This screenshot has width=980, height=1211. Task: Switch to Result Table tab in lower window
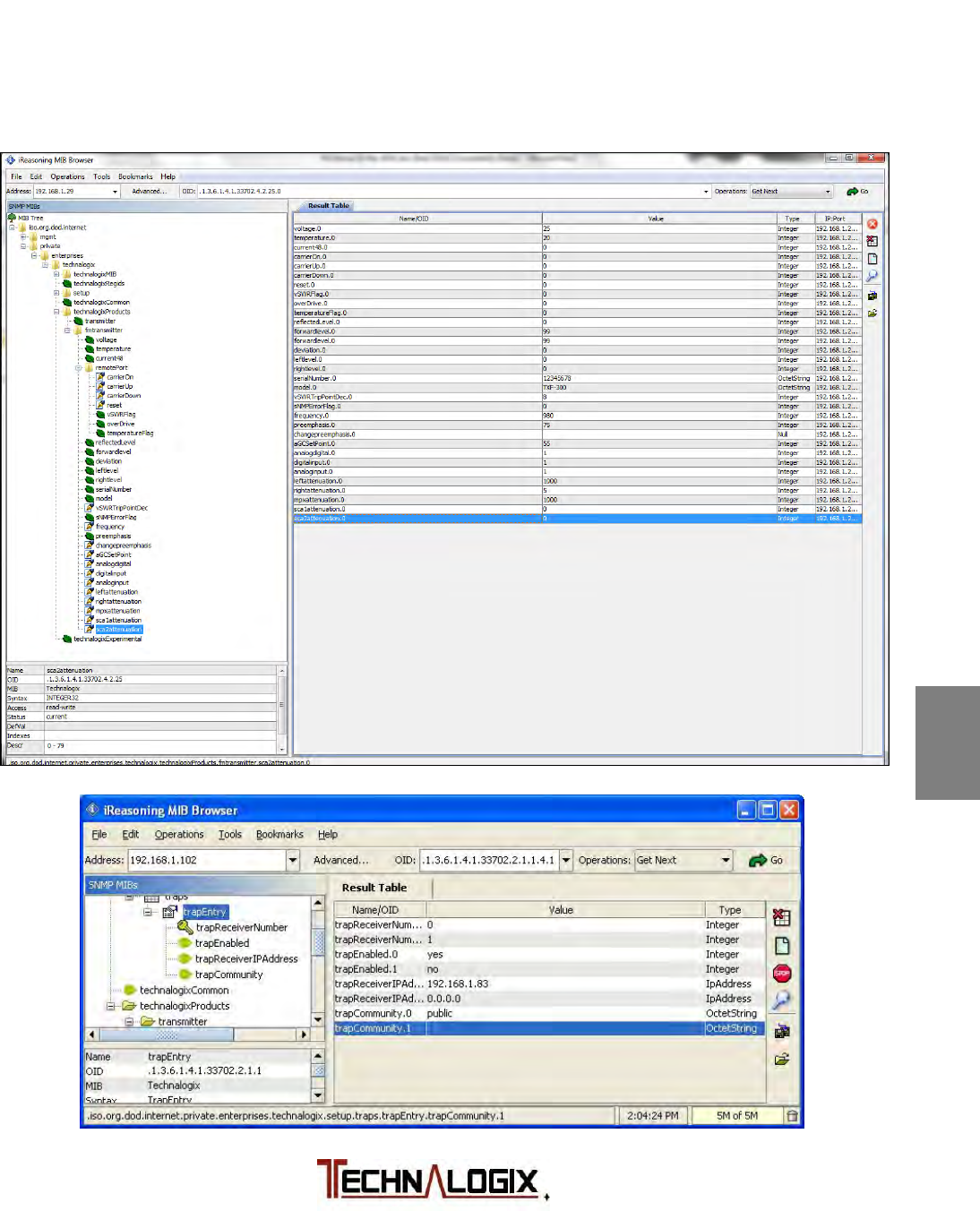[x=374, y=888]
